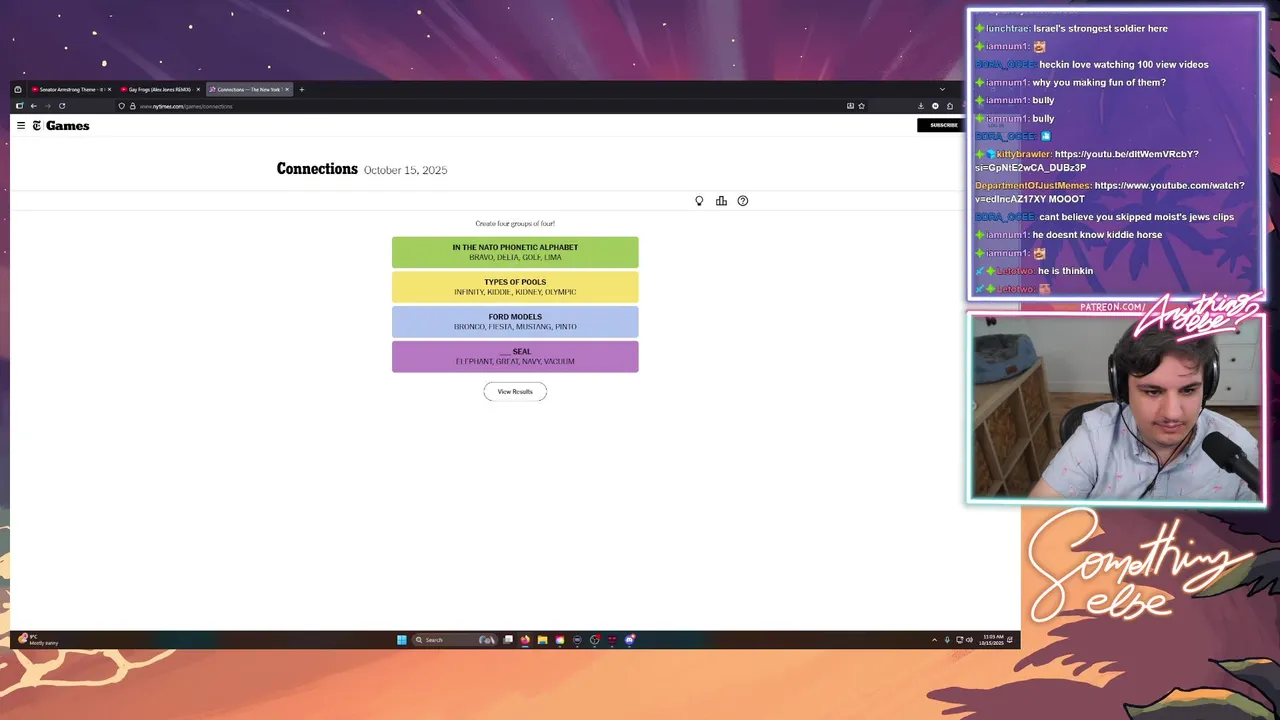The height and width of the screenshot is (720, 1280).
Task: Close the Gay Frogs tab
Action: pyautogui.click(x=198, y=89)
